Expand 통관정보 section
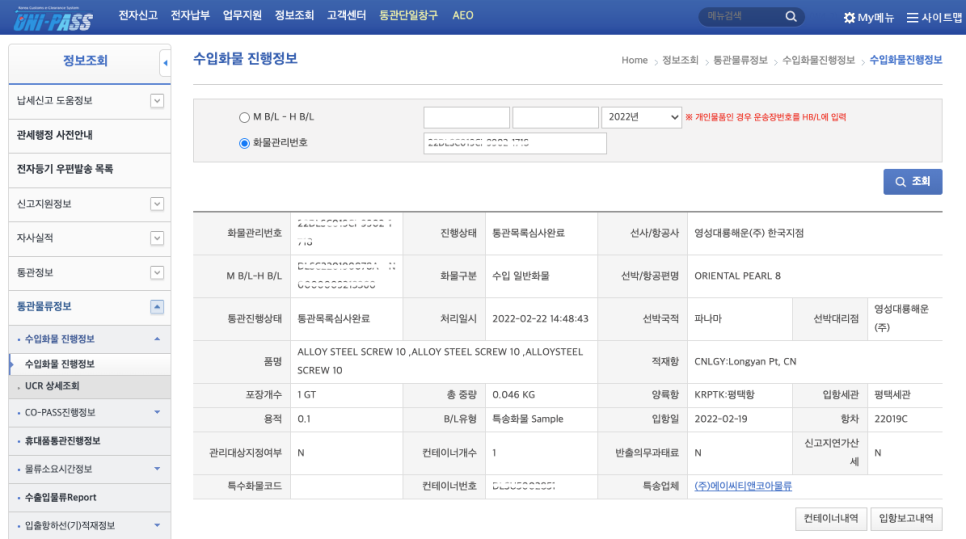The image size is (966, 539). click(157, 272)
